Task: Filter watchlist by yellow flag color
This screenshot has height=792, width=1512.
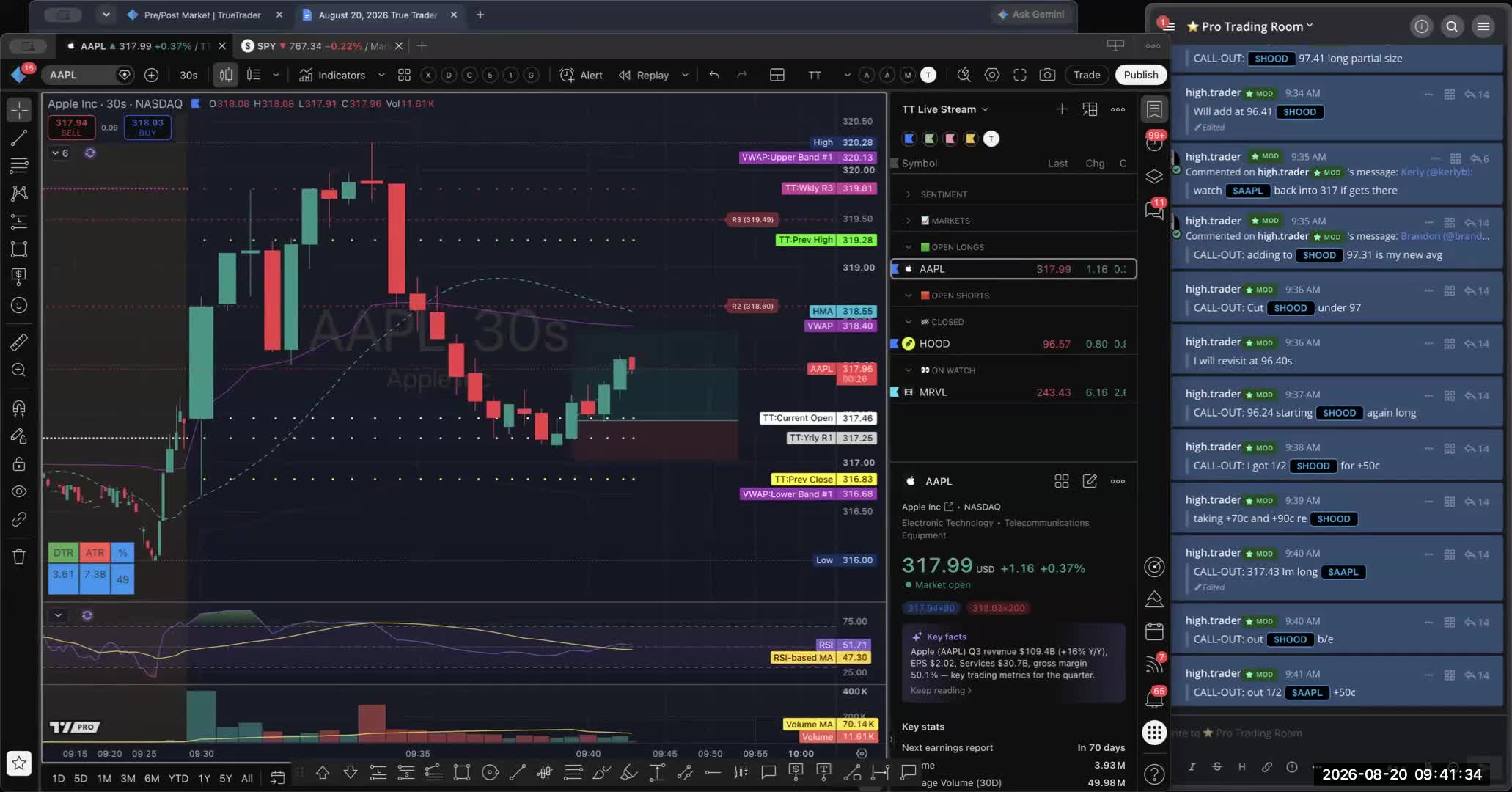Action: coord(971,139)
